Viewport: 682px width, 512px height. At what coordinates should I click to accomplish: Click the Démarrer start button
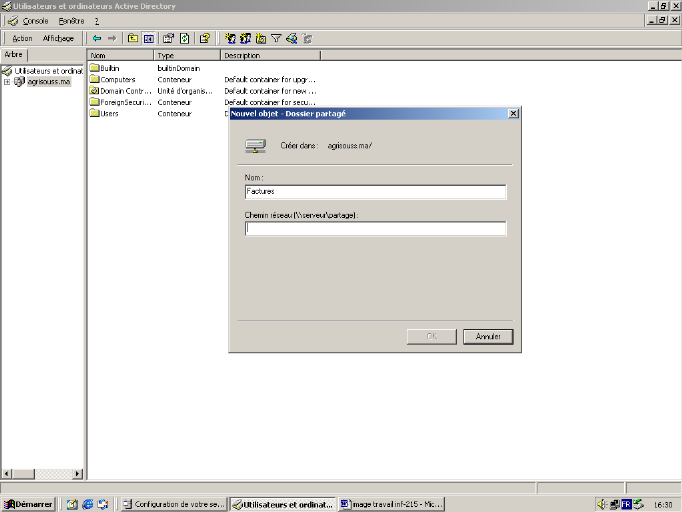[28, 504]
